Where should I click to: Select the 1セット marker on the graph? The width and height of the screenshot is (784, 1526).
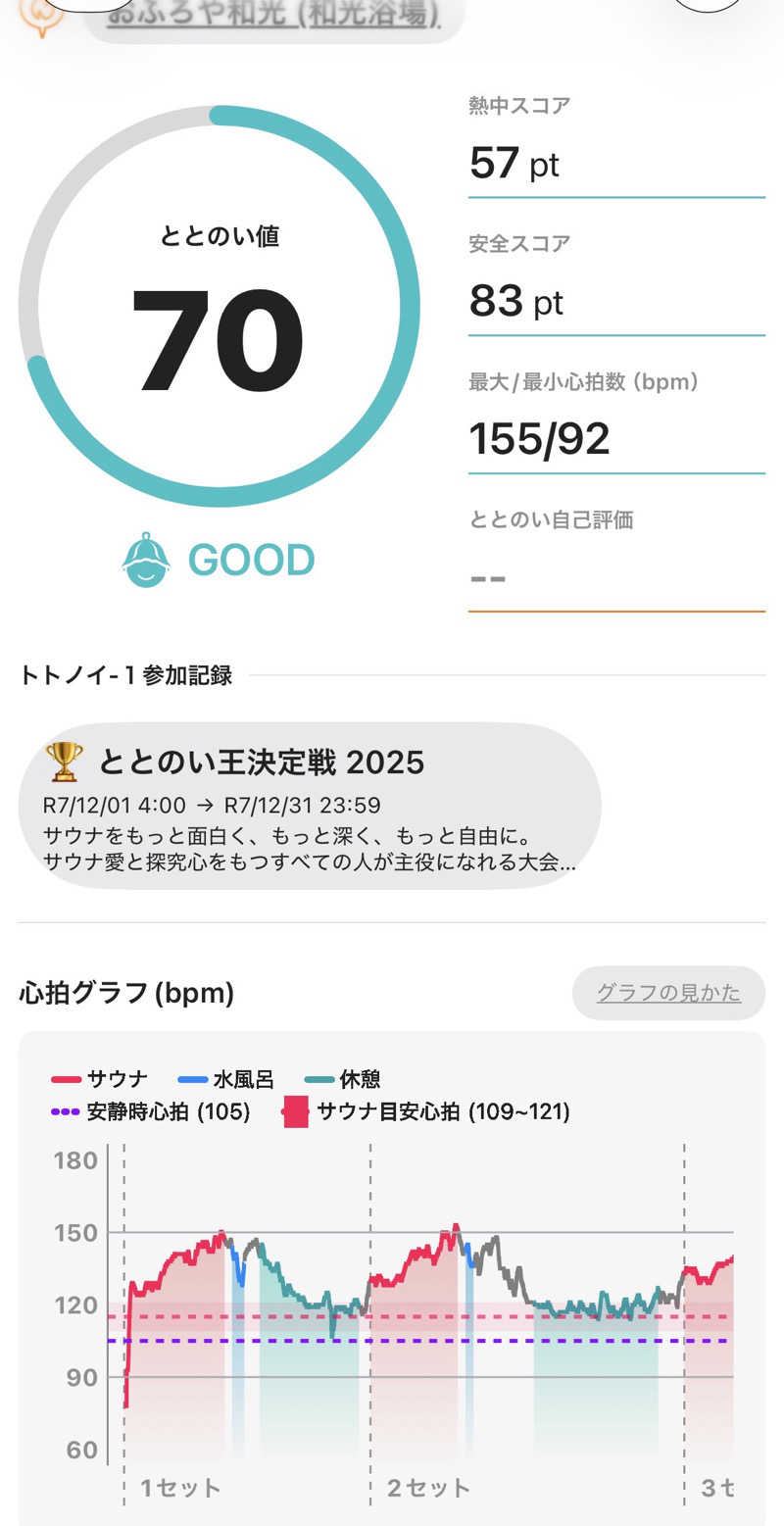coord(180,1488)
